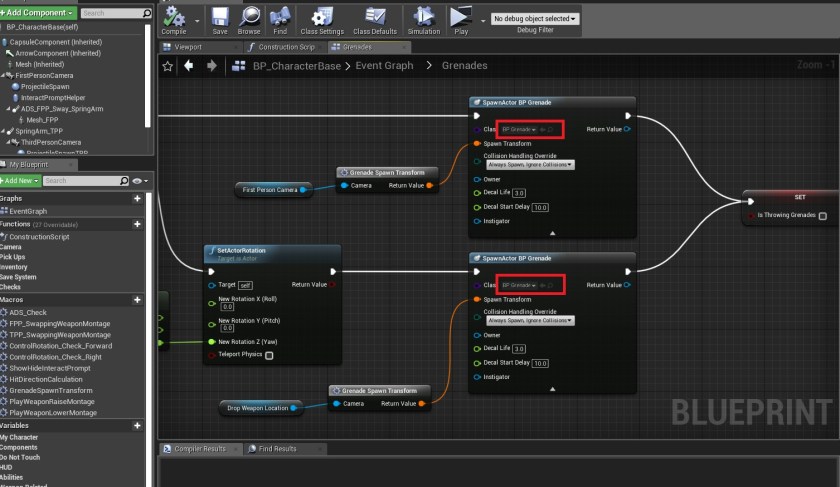Click the Browse magnifier icon

[250, 17]
